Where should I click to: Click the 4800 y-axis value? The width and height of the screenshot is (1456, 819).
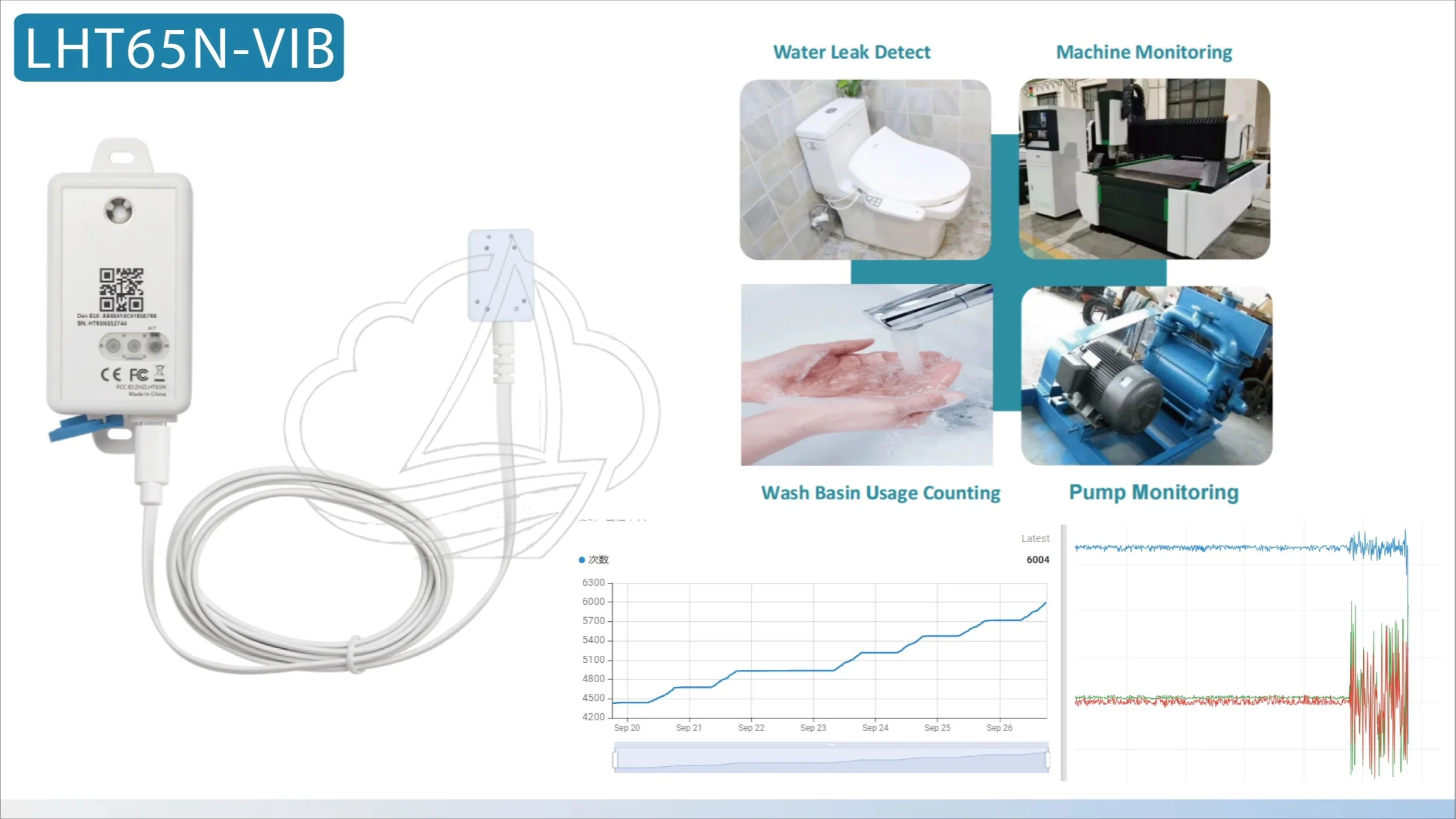click(x=593, y=679)
